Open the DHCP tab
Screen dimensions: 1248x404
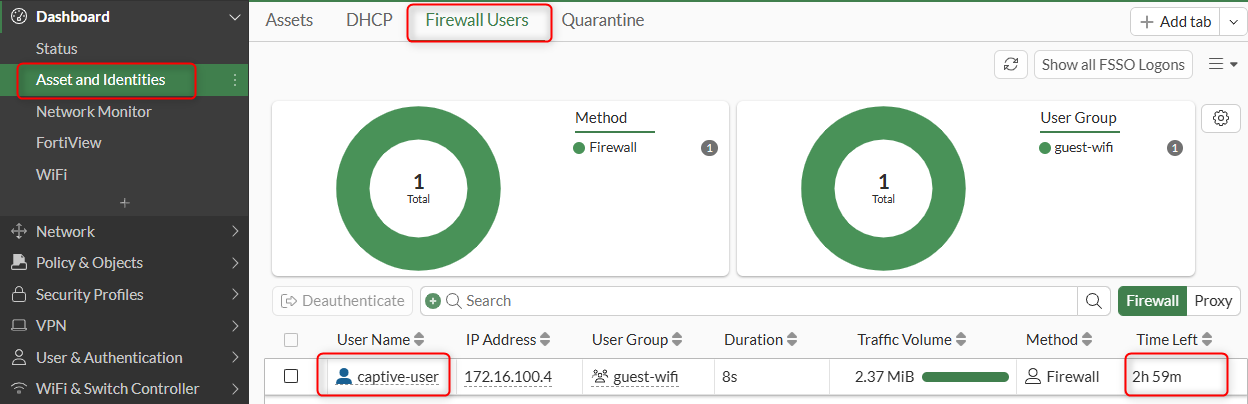[x=370, y=20]
